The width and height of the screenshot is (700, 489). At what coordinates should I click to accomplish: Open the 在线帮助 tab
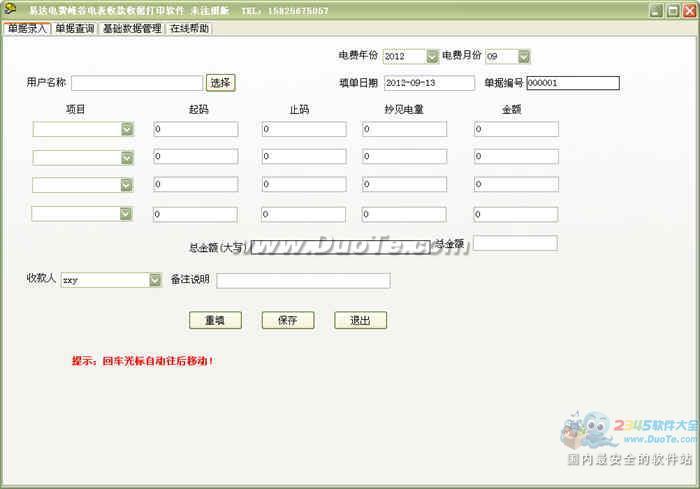pos(189,30)
